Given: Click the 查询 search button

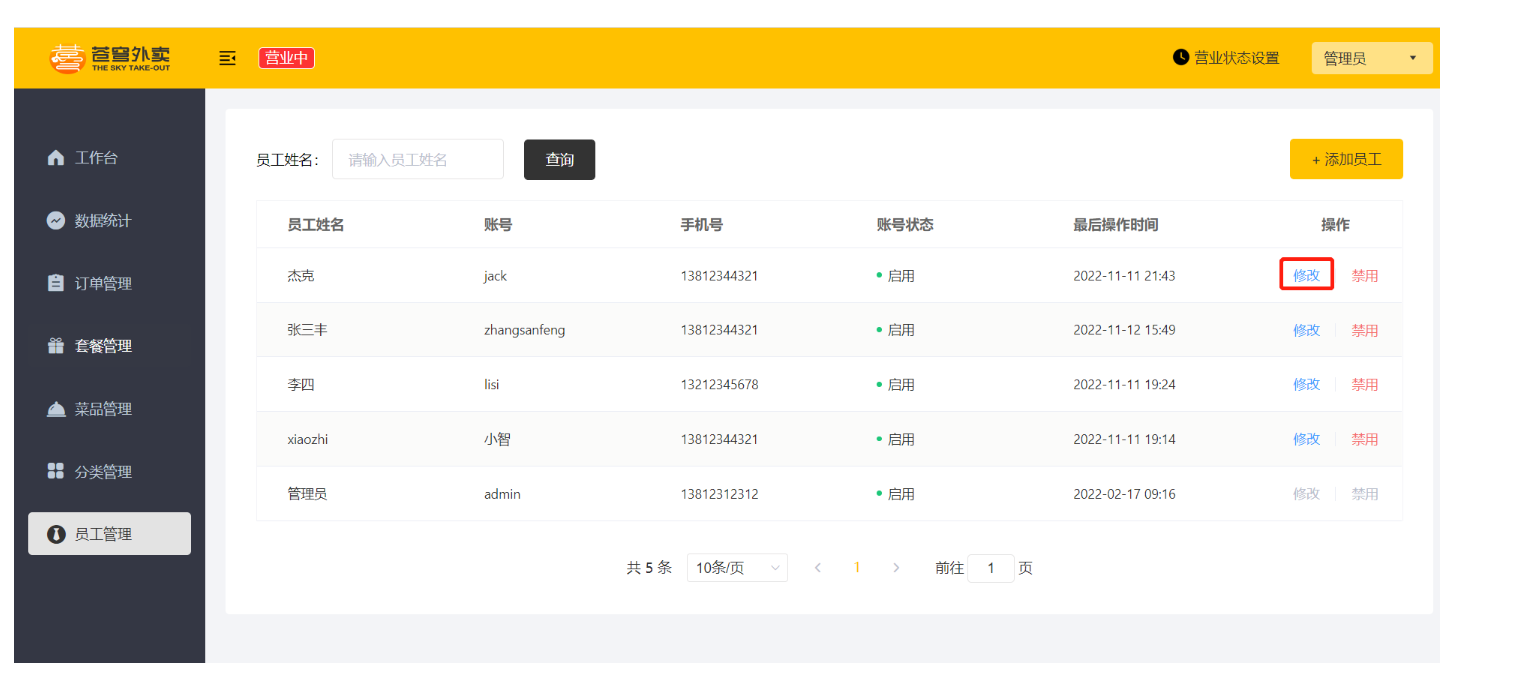Looking at the screenshot, I should pos(559,160).
